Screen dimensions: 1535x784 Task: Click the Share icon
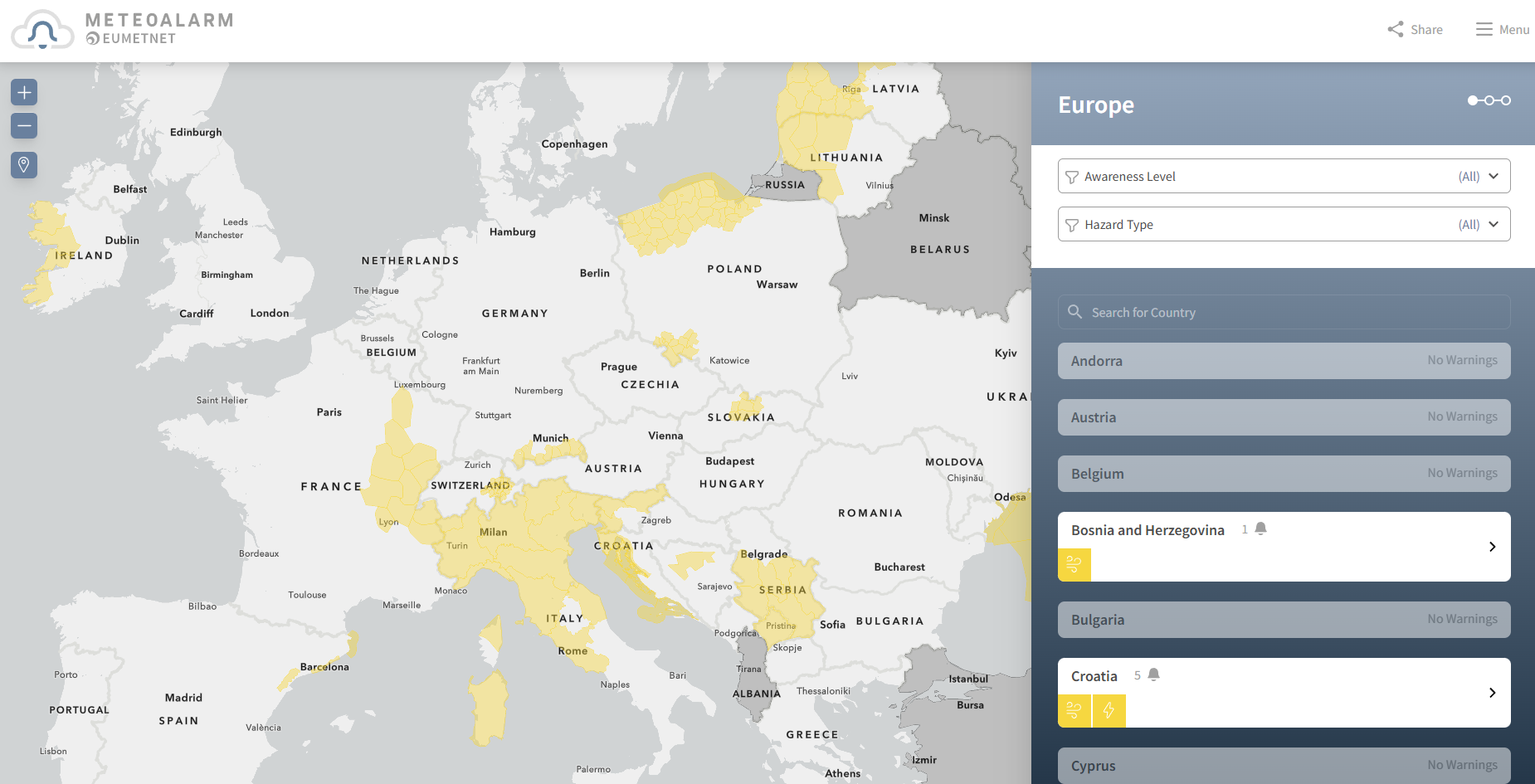(x=1396, y=30)
